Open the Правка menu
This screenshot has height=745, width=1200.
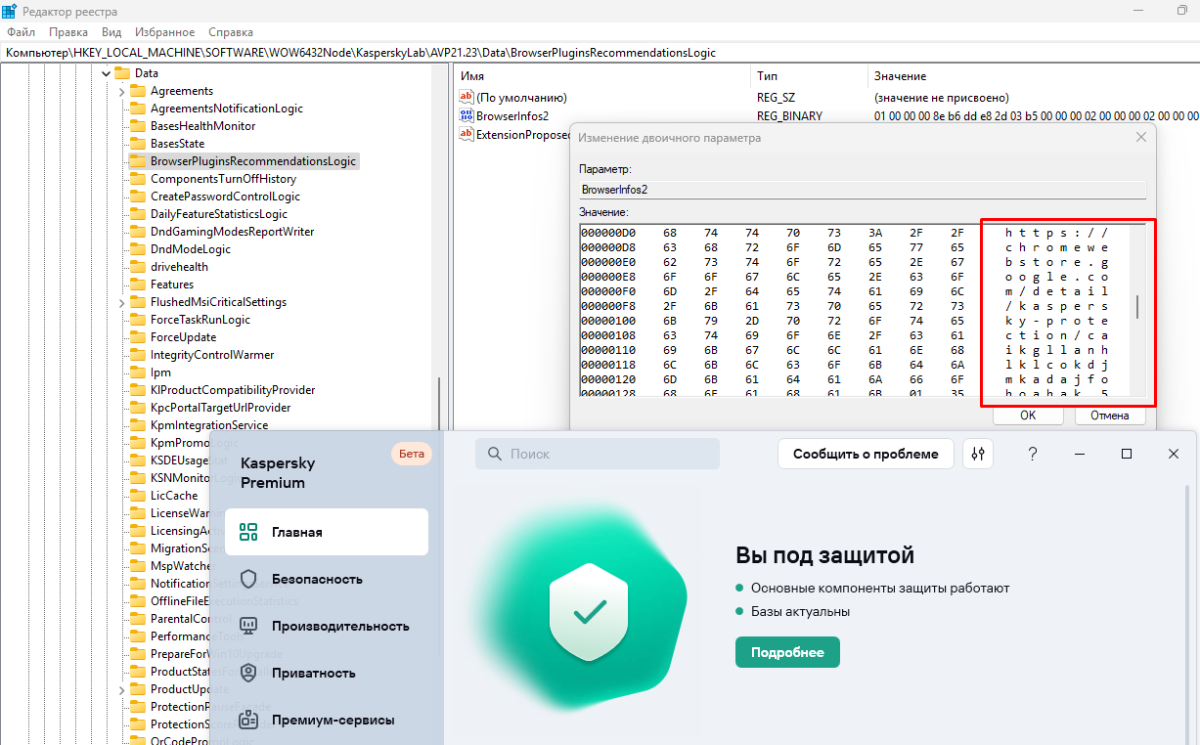(68, 32)
